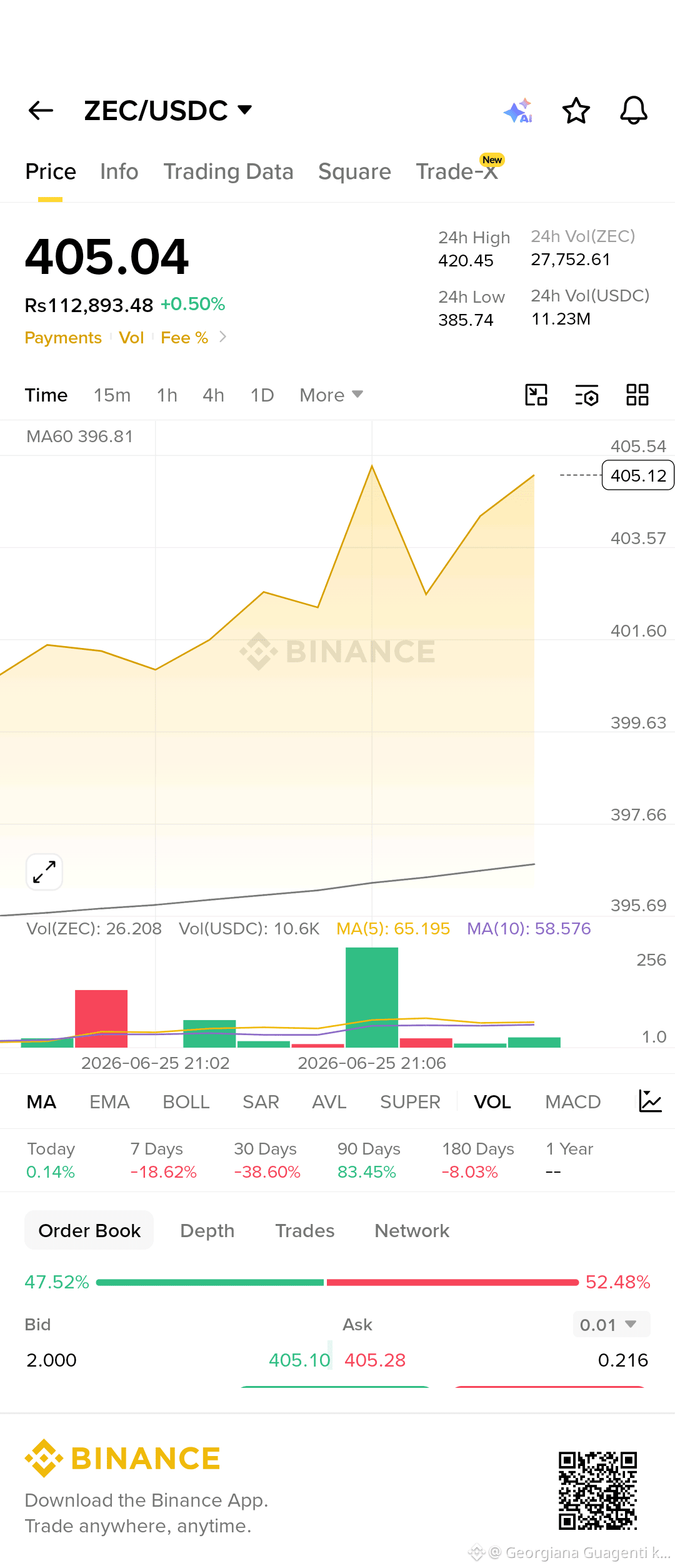Switch to the Trading Data tab
The height and width of the screenshot is (1568, 675).
[229, 171]
